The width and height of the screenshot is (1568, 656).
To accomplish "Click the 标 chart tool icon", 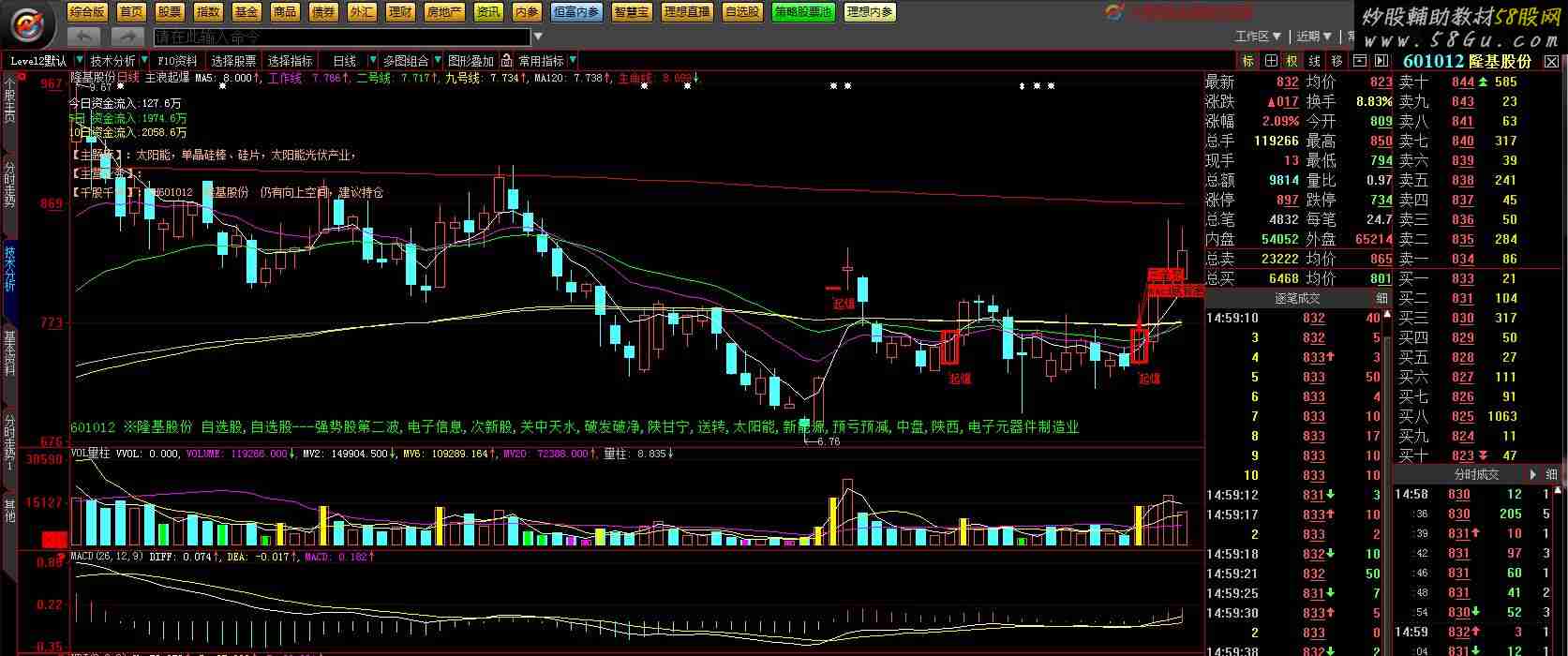I will (1247, 61).
